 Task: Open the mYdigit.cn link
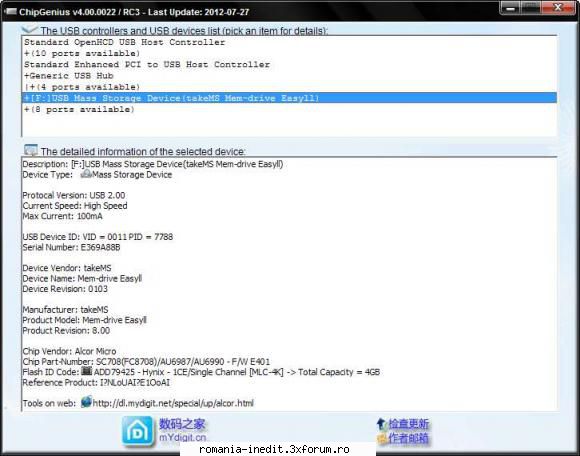pos(182,438)
